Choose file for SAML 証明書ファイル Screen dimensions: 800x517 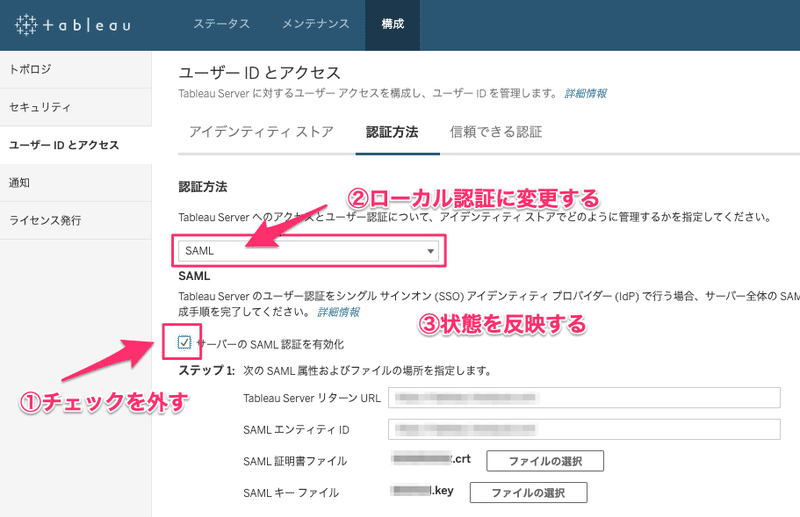coord(545,461)
